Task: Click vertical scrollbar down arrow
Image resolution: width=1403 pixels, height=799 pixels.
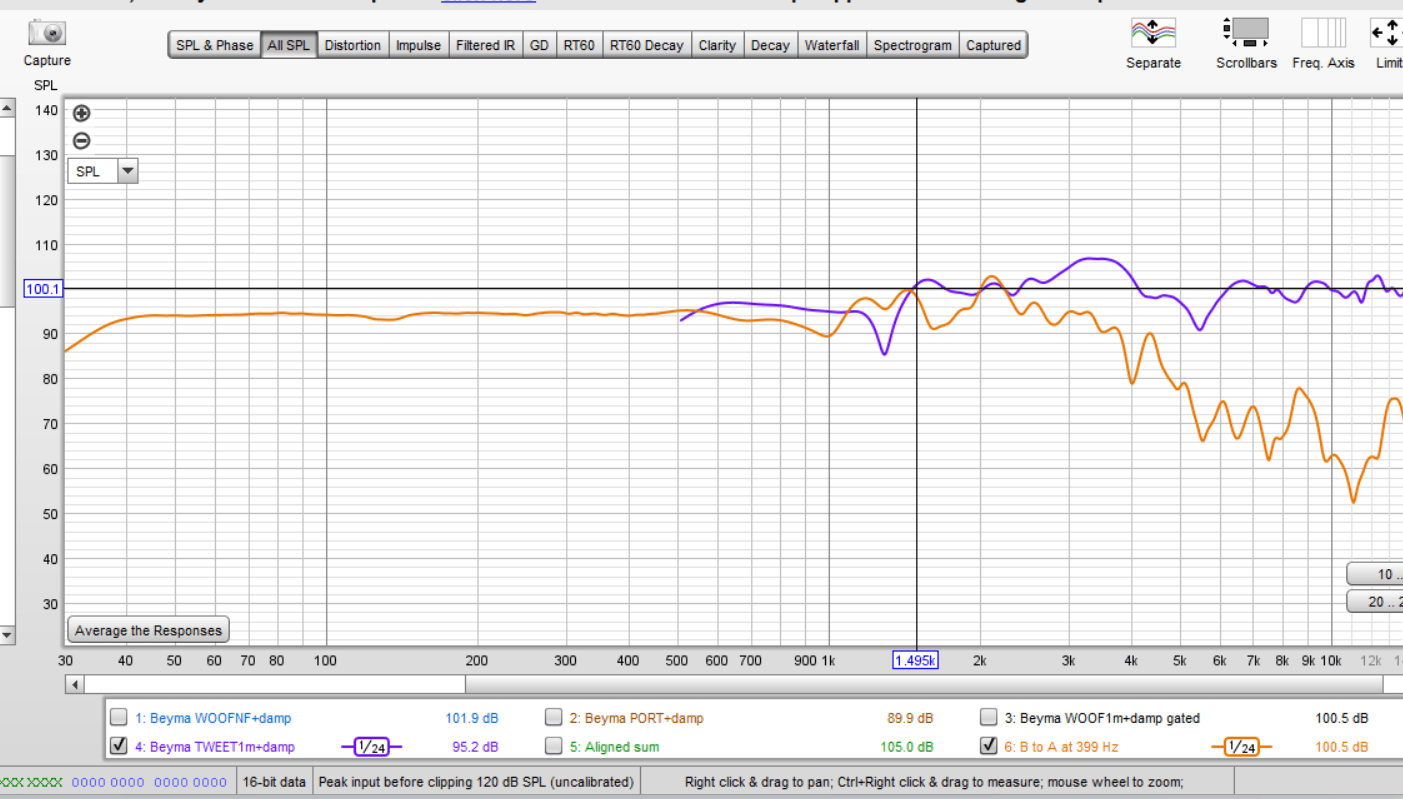Action: point(6,634)
